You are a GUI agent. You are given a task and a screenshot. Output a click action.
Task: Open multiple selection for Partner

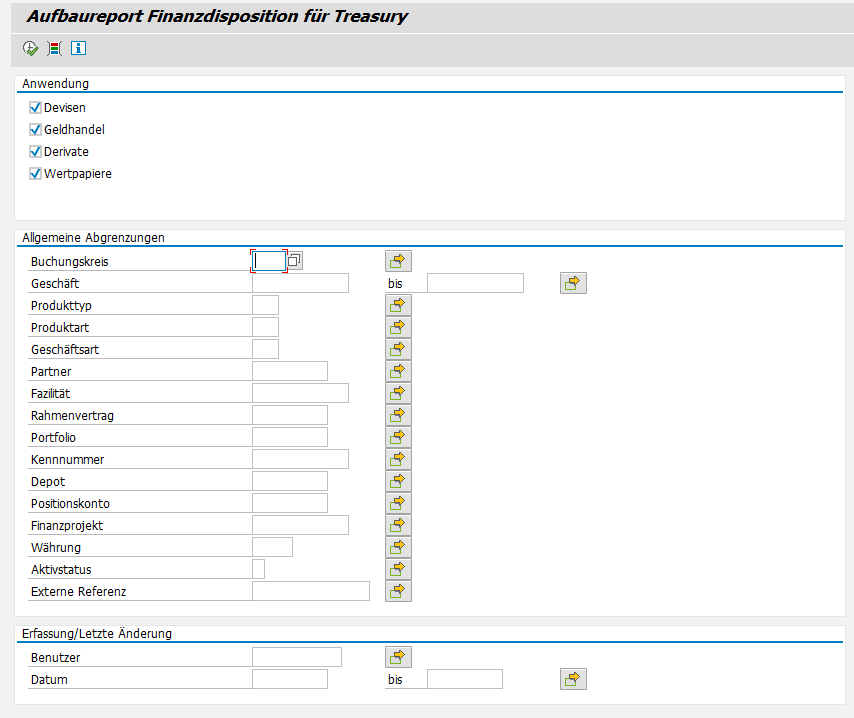click(x=398, y=371)
